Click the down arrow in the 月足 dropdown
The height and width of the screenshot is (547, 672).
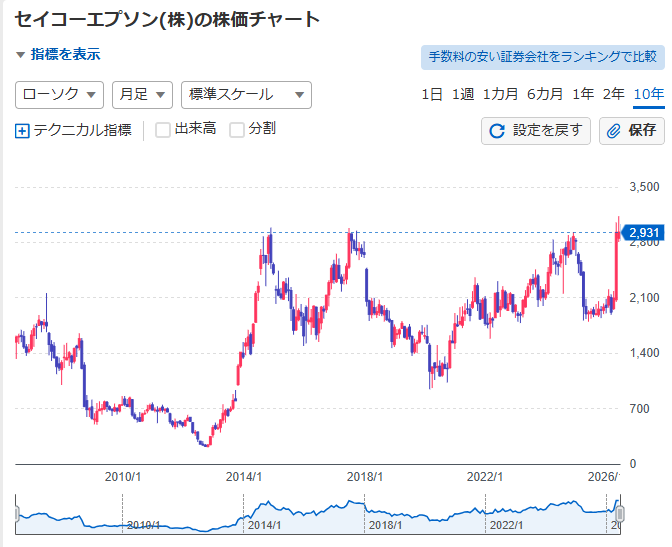click(x=160, y=95)
